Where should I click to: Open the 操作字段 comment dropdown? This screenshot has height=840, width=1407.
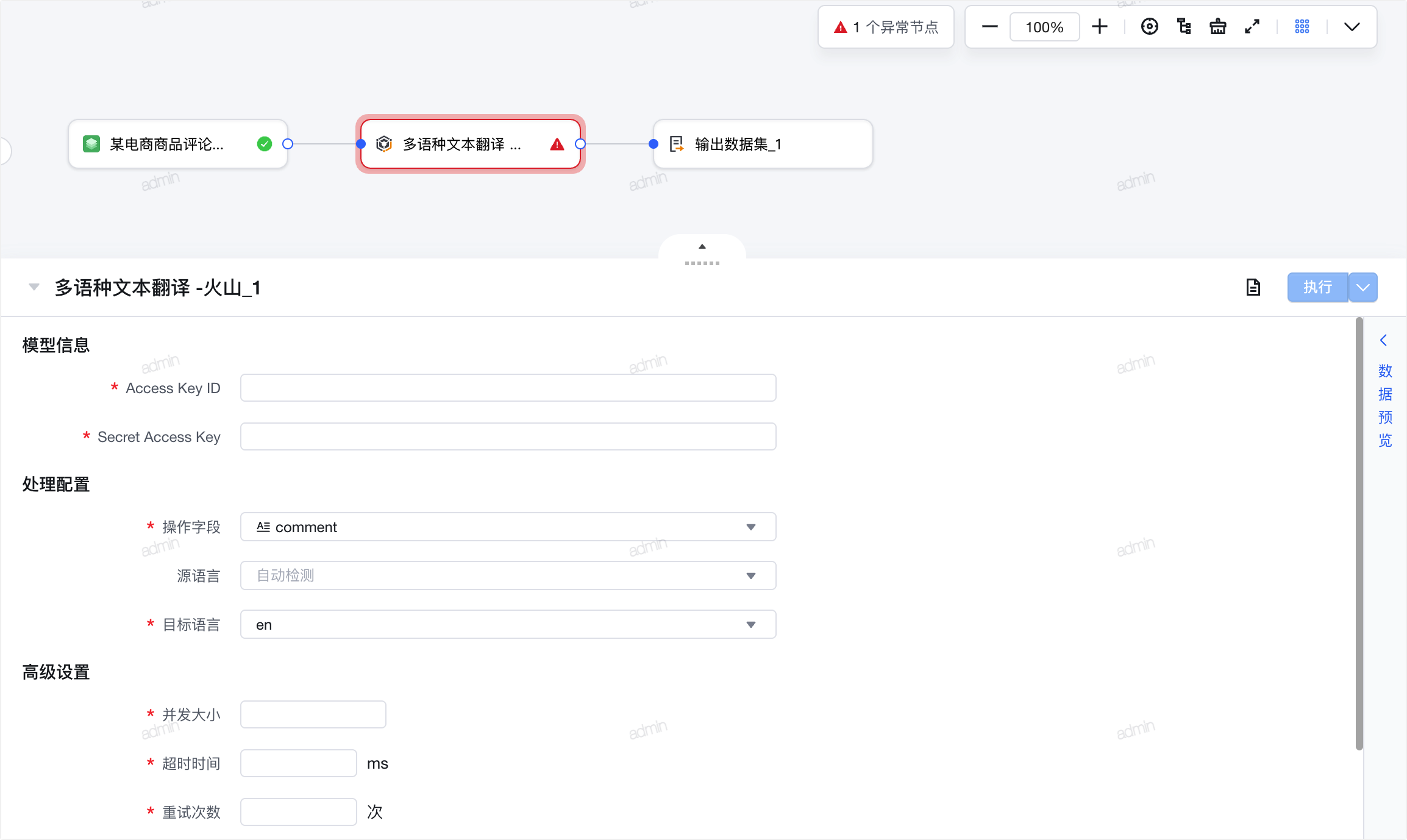[x=508, y=527]
